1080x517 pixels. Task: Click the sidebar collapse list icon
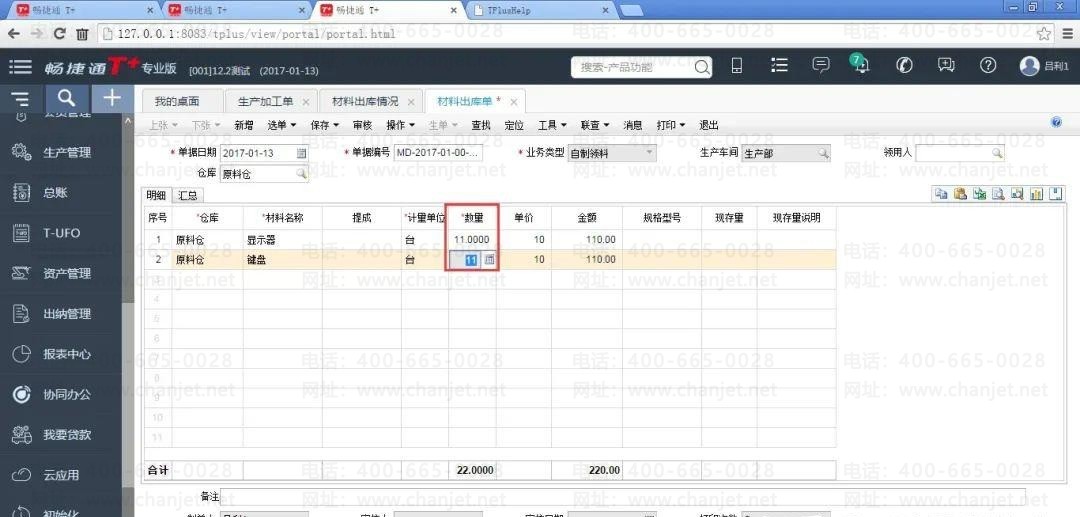pos(21,99)
